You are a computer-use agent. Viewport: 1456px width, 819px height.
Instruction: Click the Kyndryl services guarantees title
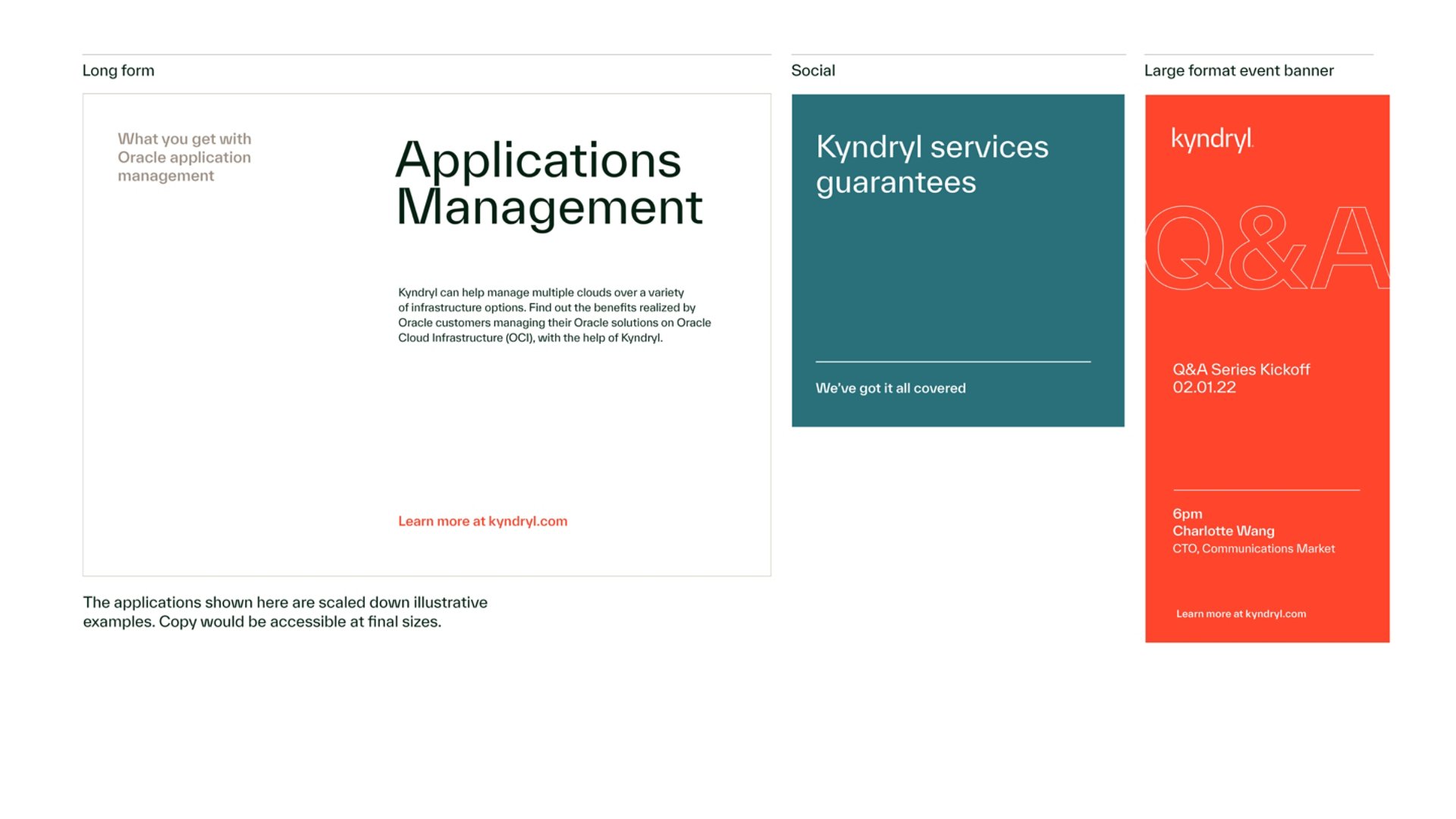932,164
